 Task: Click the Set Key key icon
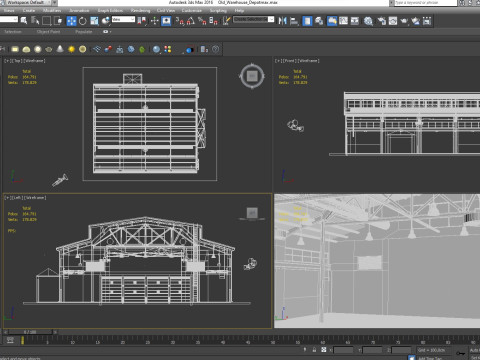click(x=461, y=353)
